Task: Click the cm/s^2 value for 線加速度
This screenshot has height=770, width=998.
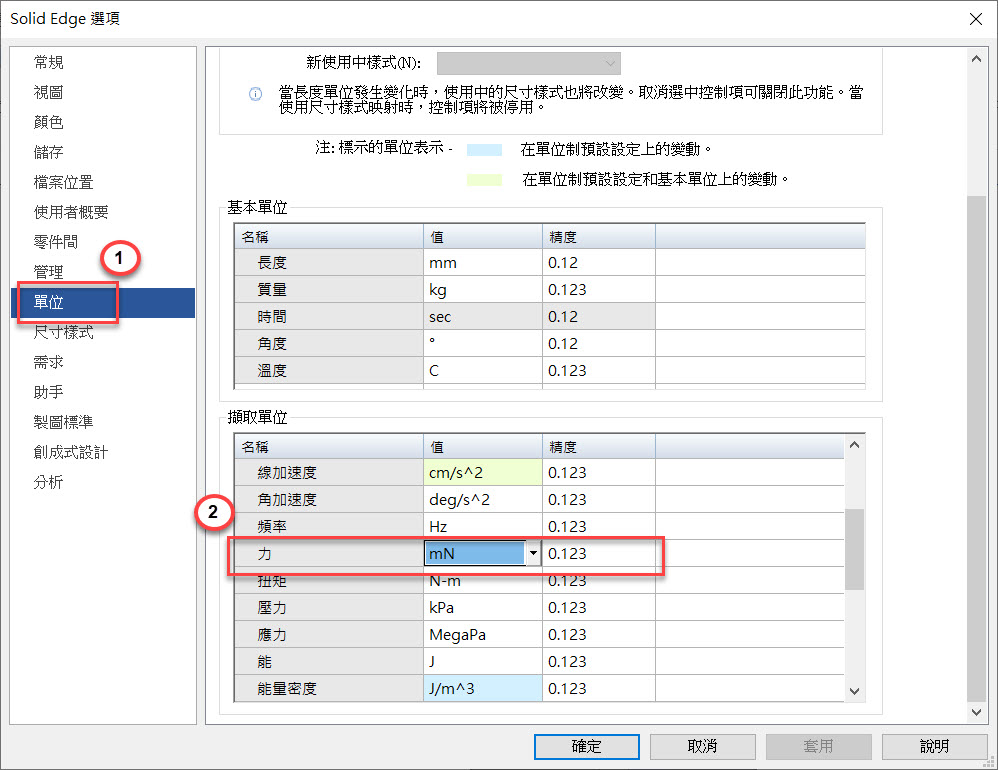Action: point(482,473)
